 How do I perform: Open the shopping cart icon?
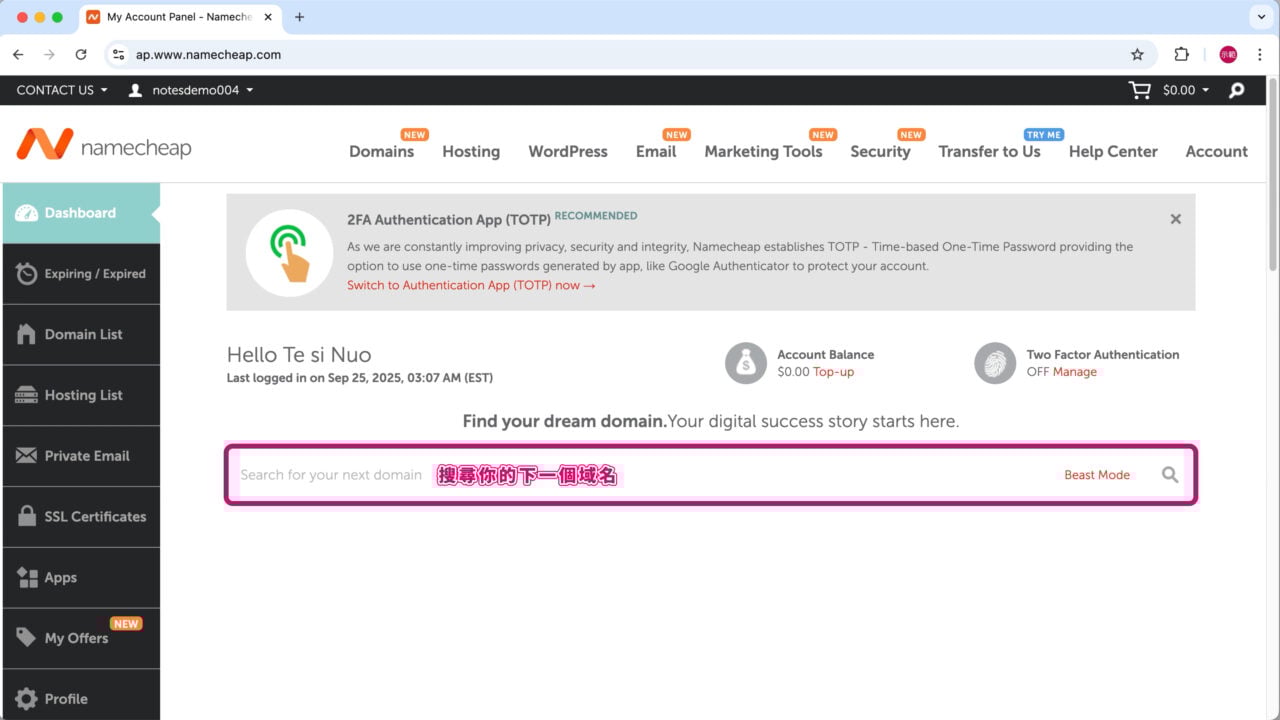1139,90
